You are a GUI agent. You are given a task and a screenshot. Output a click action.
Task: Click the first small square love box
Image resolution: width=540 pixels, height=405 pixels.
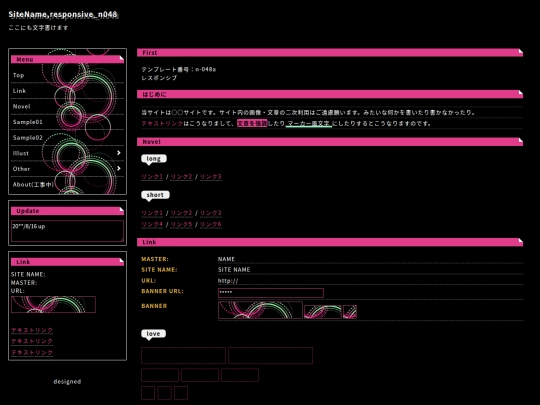[148, 393]
